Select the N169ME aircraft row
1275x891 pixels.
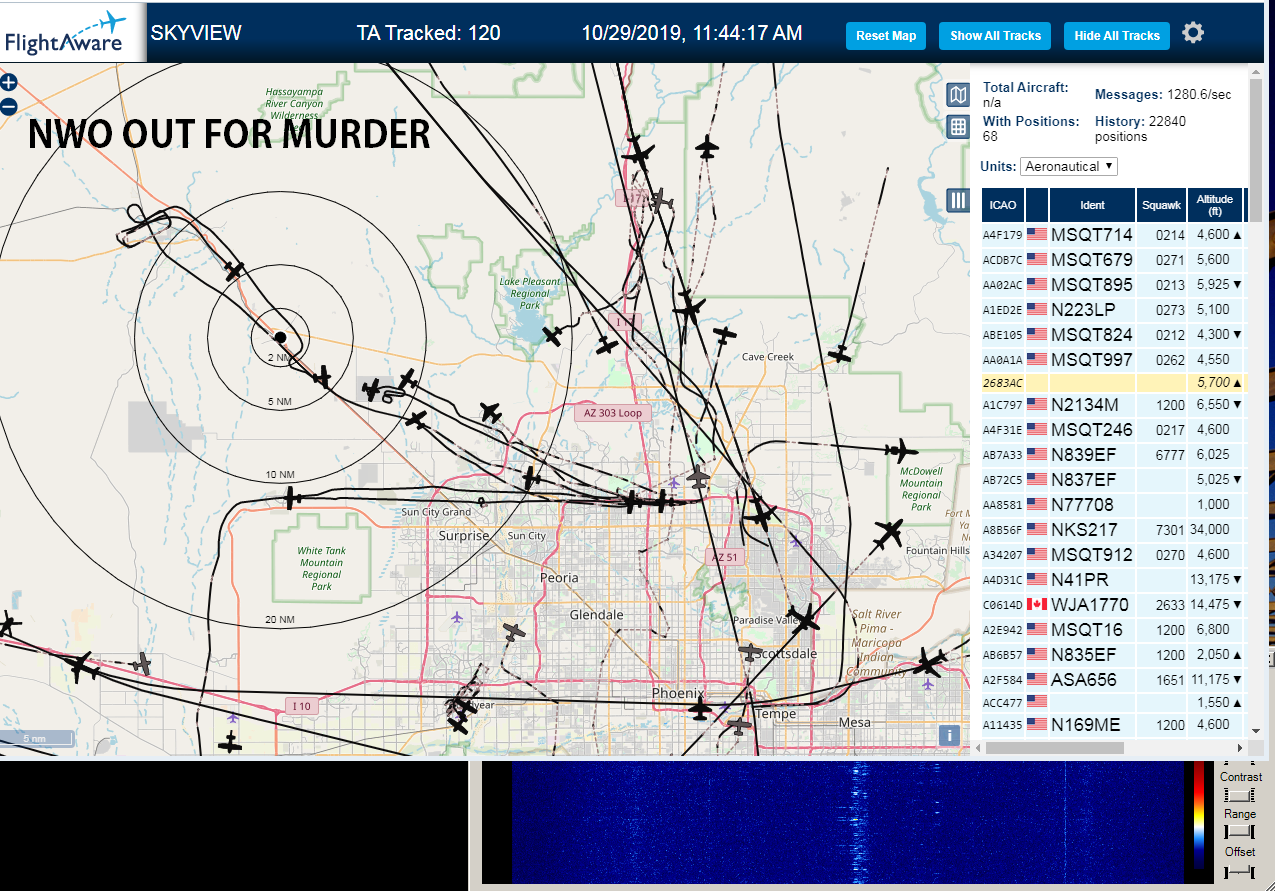(x=1113, y=725)
